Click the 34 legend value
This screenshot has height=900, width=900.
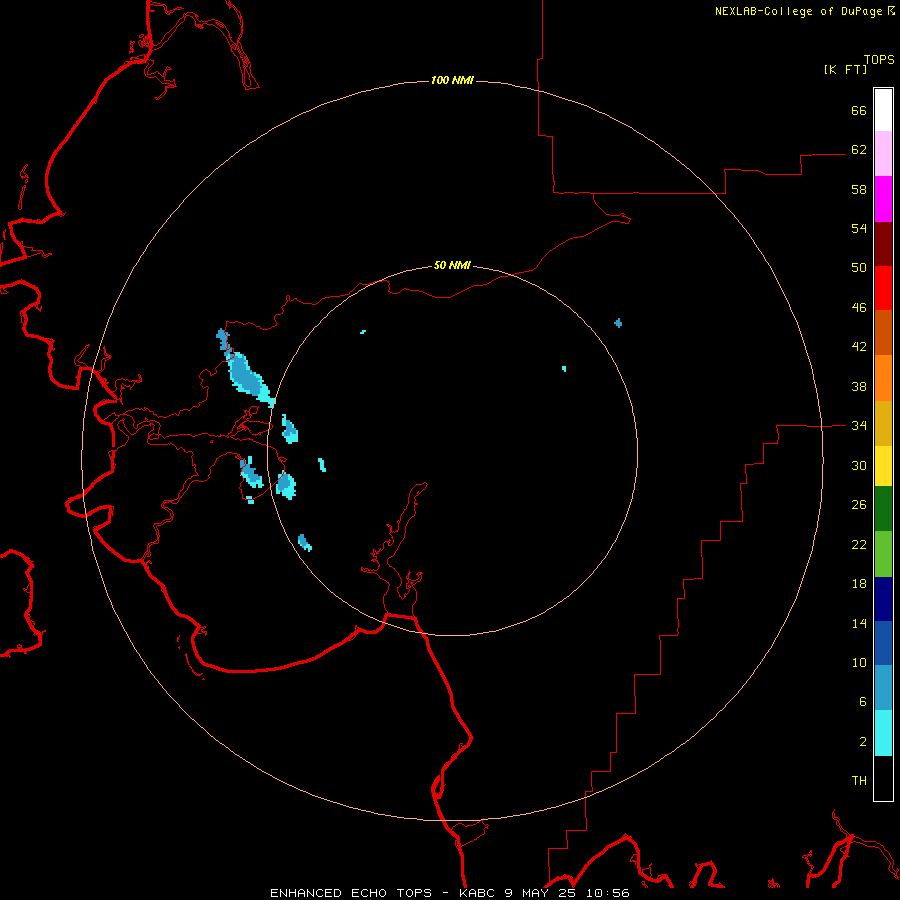click(859, 425)
